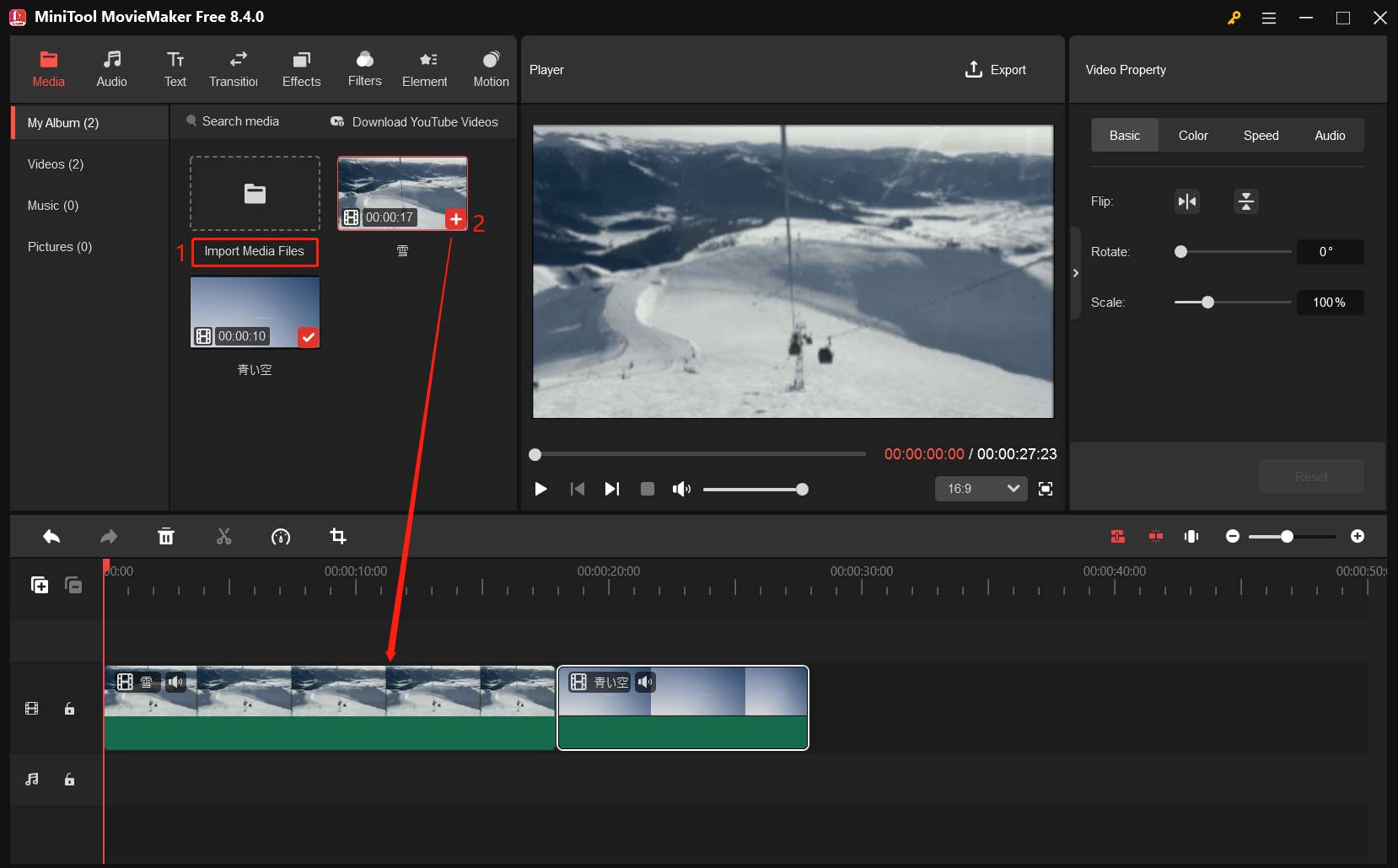The width and height of the screenshot is (1398, 868).
Task: Open the app menu via hamburger icon
Action: tap(1270, 18)
